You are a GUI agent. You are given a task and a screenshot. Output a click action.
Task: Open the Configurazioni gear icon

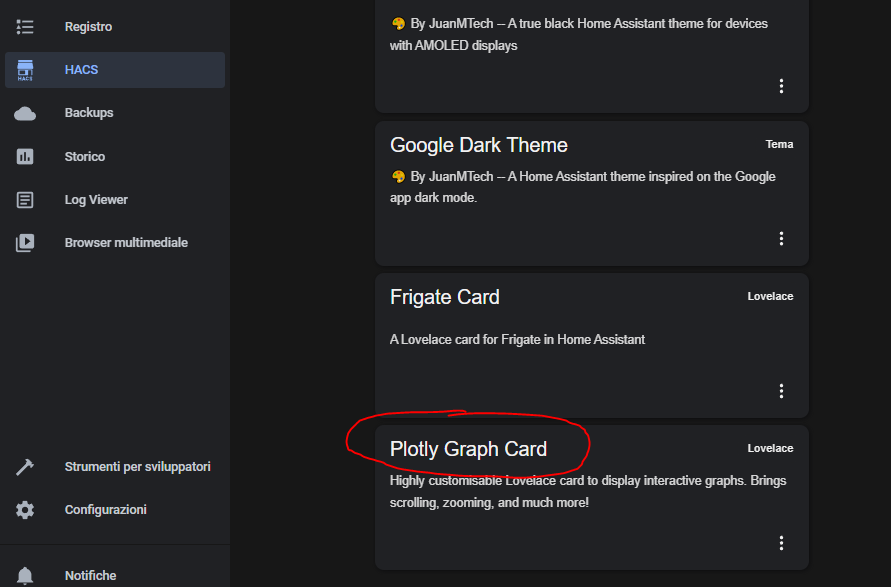click(x=25, y=509)
